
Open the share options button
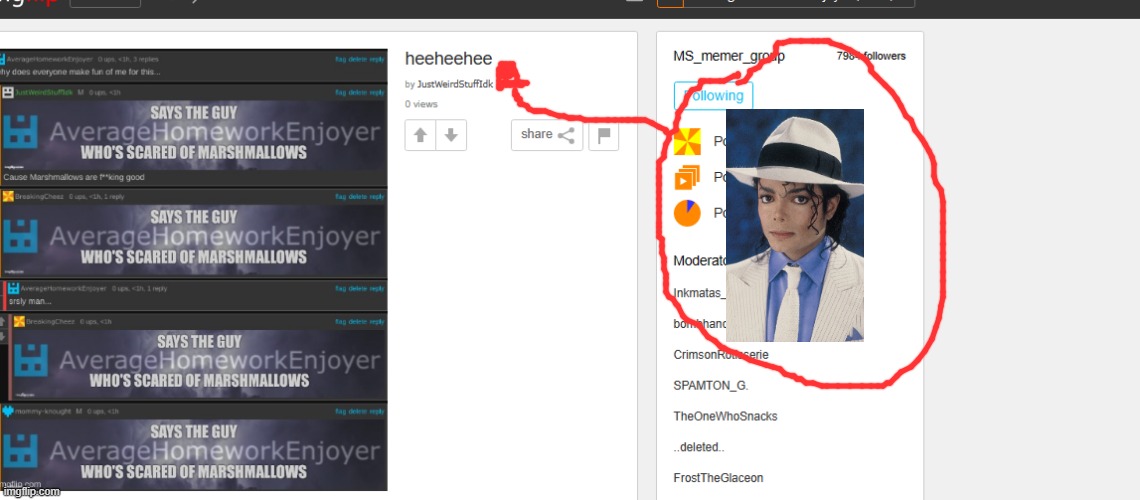coord(547,135)
